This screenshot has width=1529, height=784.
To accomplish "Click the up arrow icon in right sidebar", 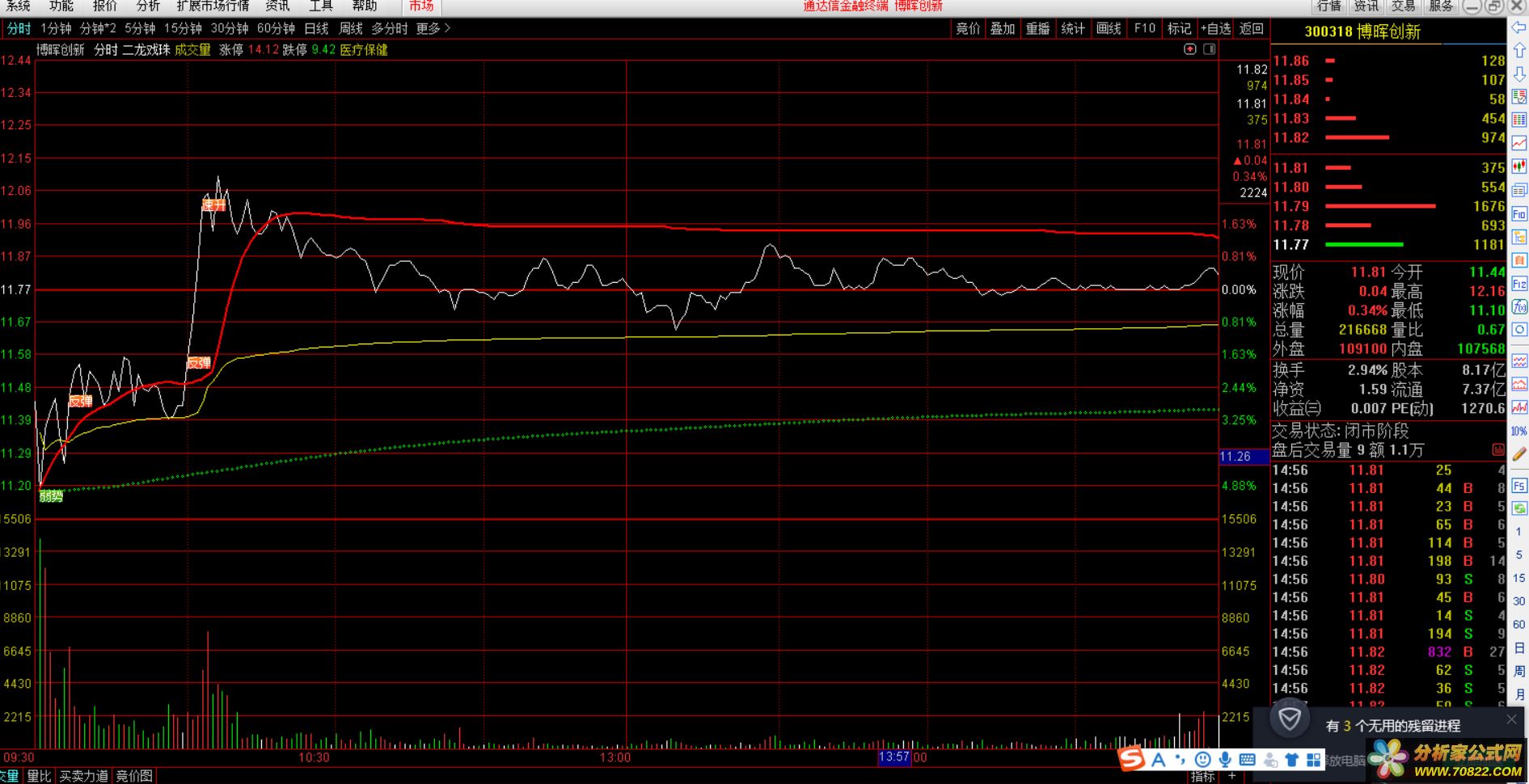I will 1519,50.
